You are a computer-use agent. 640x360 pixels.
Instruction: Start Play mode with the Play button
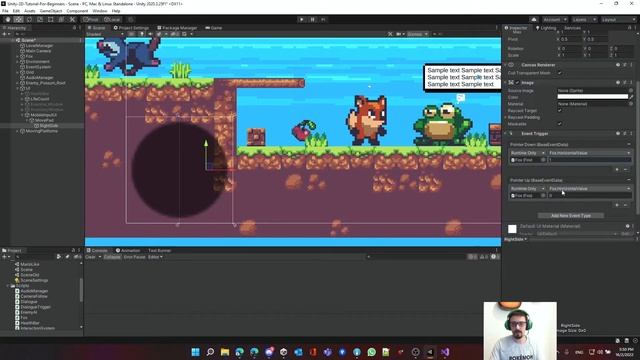point(302,19)
